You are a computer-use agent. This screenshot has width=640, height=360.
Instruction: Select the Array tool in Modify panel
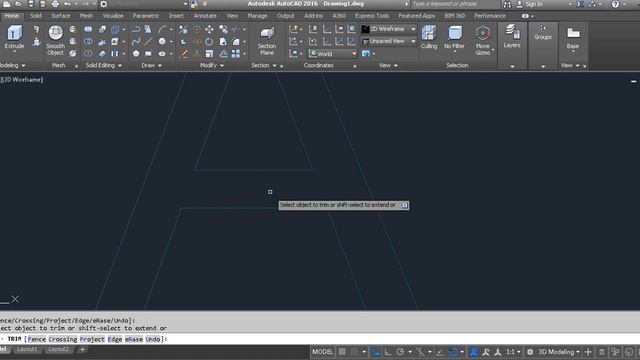(236, 53)
